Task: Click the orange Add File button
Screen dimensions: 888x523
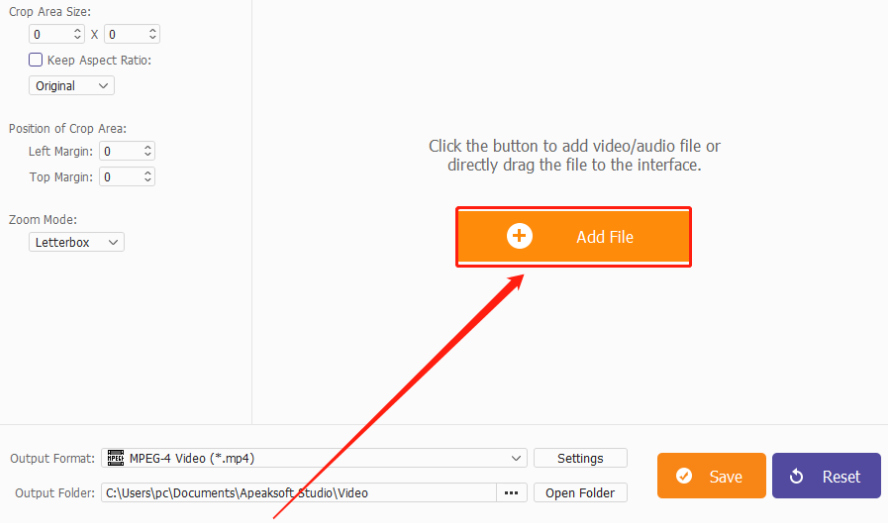Action: pyautogui.click(x=574, y=237)
